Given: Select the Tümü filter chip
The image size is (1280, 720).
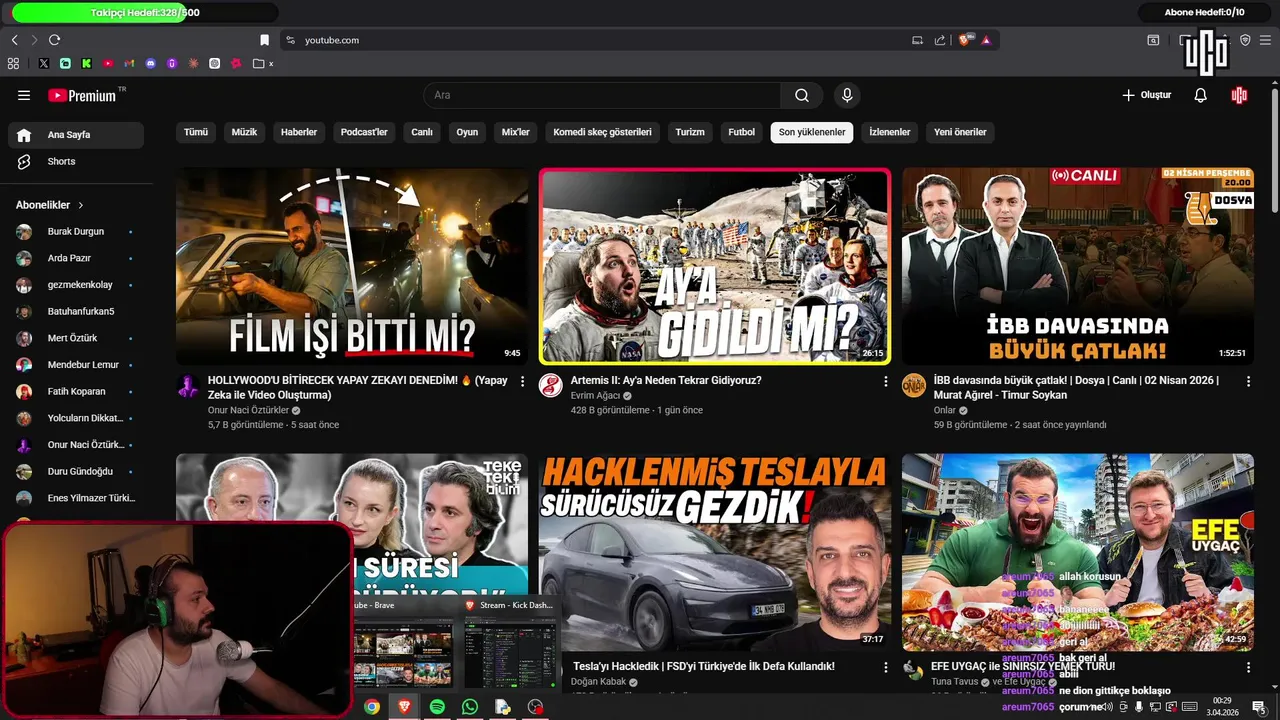Looking at the screenshot, I should (196, 132).
